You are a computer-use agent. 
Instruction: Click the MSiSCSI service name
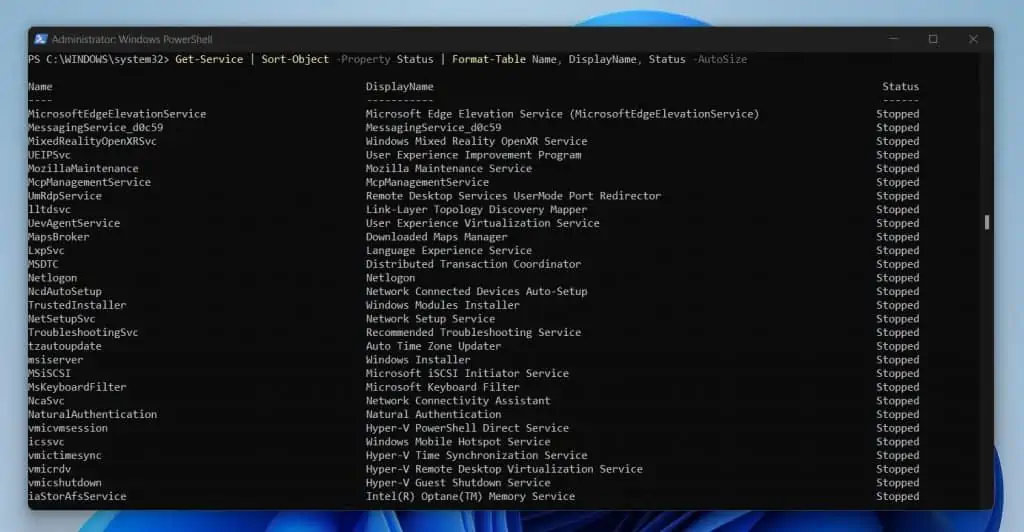49,374
